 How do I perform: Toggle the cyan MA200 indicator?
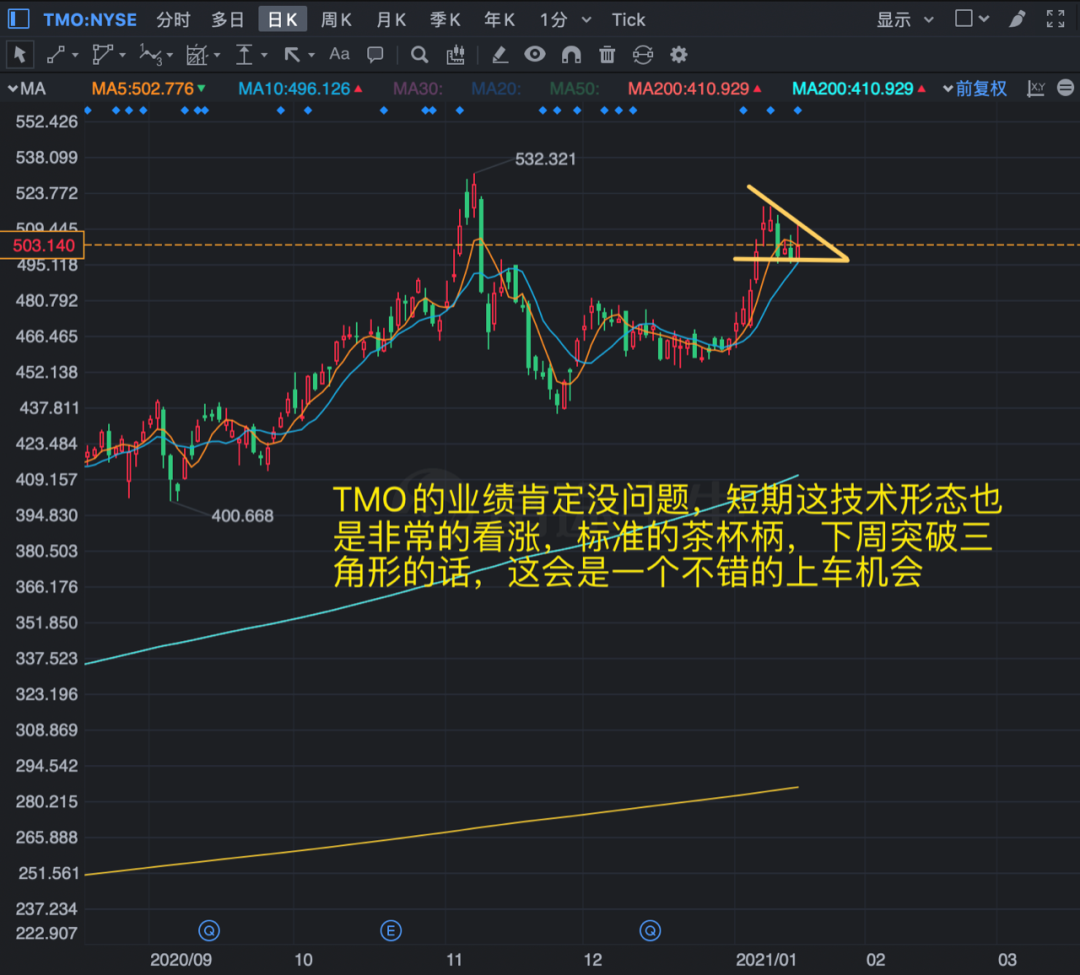[859, 88]
